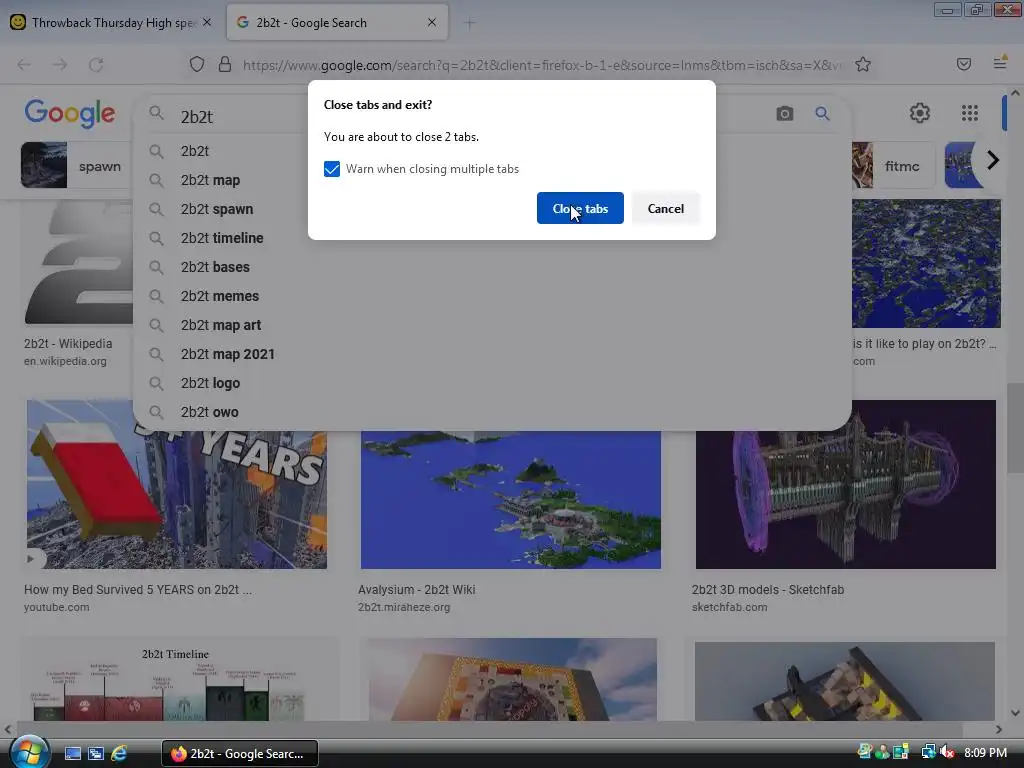
Task: Cancel the close tabs dialog
Action: [665, 208]
